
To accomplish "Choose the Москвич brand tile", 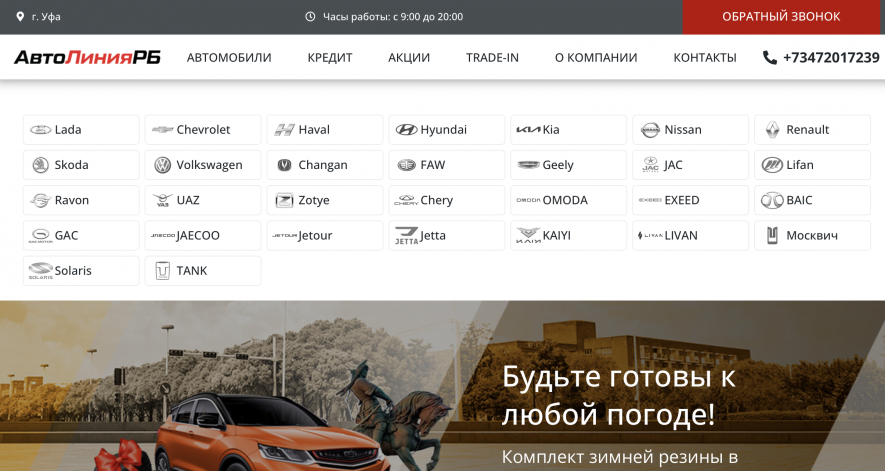I will click(812, 236).
